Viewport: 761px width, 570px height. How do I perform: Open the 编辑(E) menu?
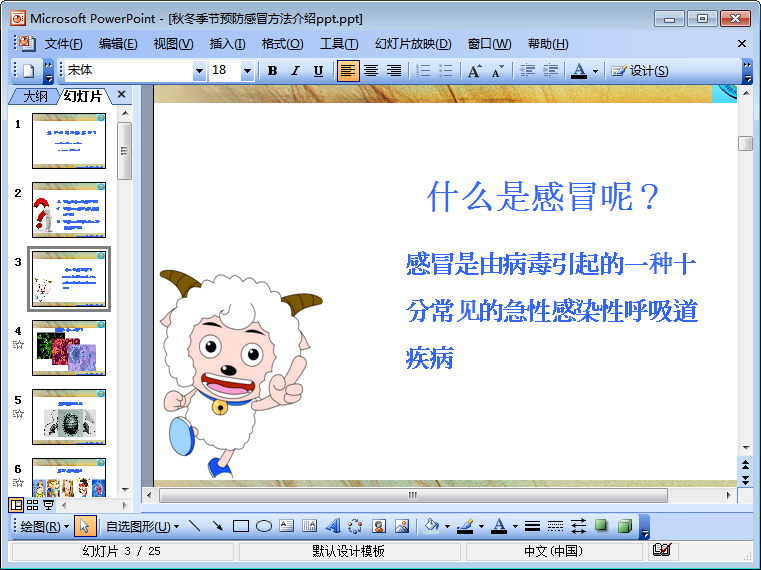click(x=118, y=44)
